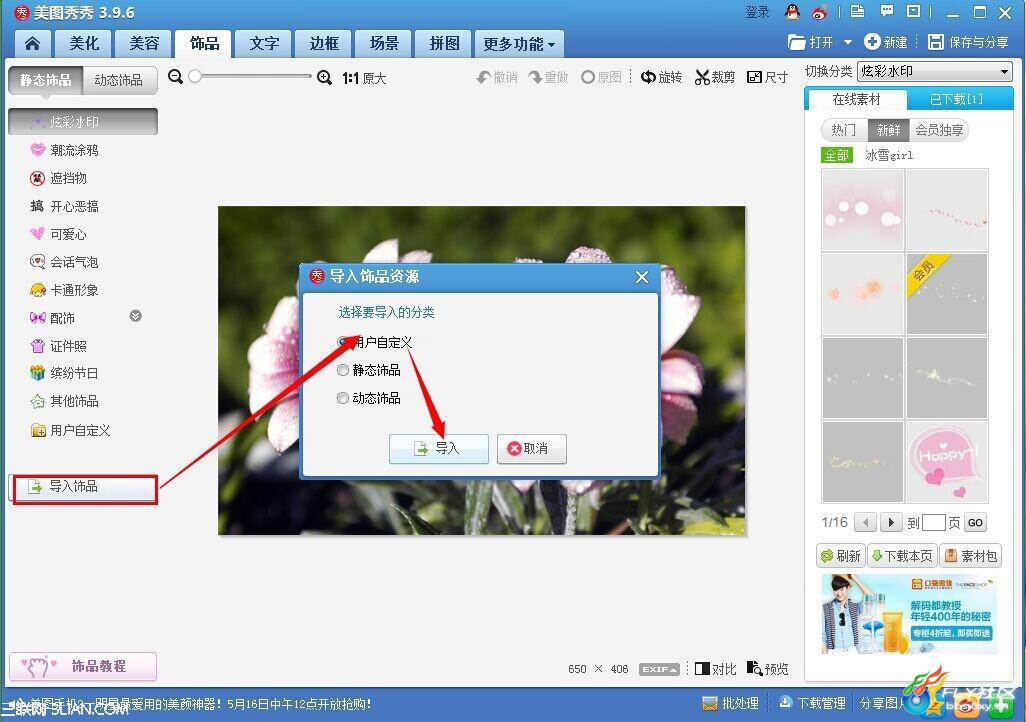This screenshot has height=722, width=1026.
Task: Open the dropdown arrow beside 打开
Action: coord(847,43)
